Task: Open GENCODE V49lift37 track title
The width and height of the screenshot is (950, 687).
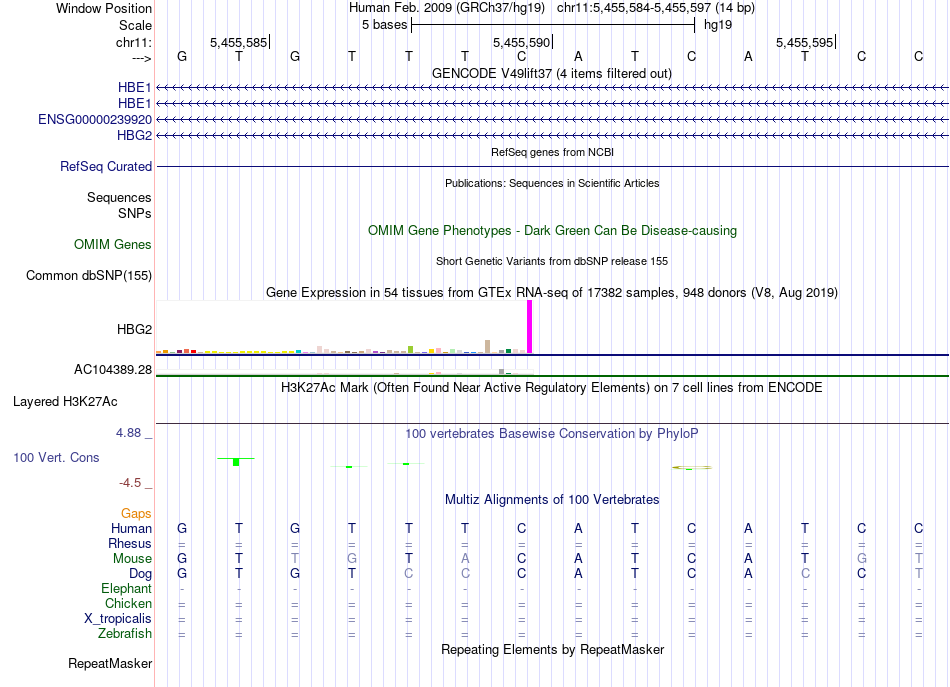Action: pyautogui.click(x=552, y=73)
